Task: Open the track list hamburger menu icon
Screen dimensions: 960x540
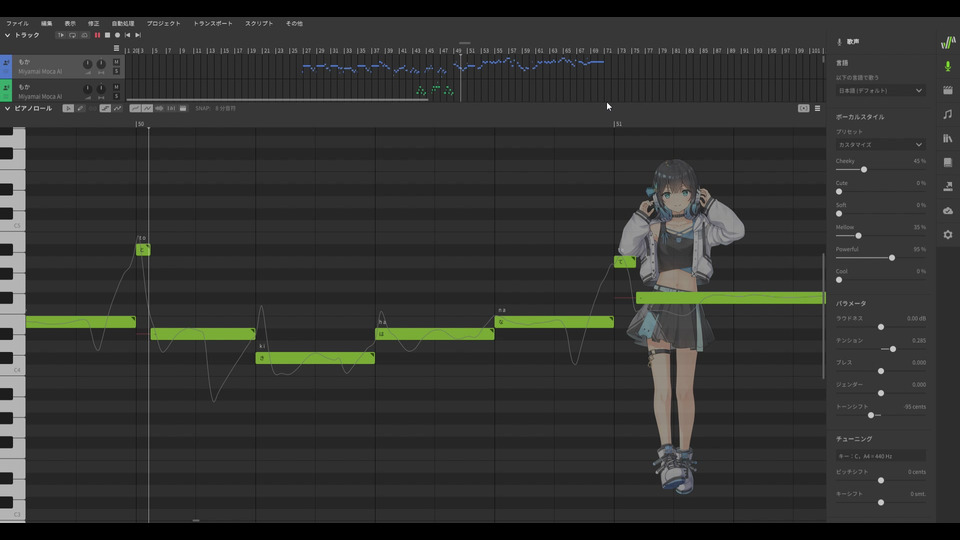Action: pyautogui.click(x=116, y=48)
